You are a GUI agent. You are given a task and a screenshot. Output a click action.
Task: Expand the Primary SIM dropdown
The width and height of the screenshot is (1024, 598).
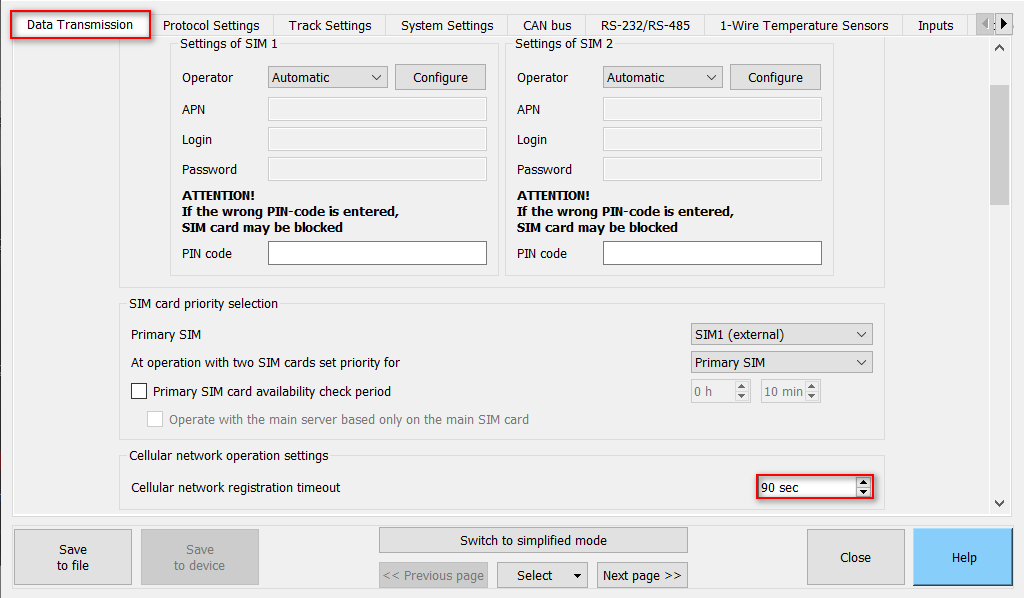(781, 335)
